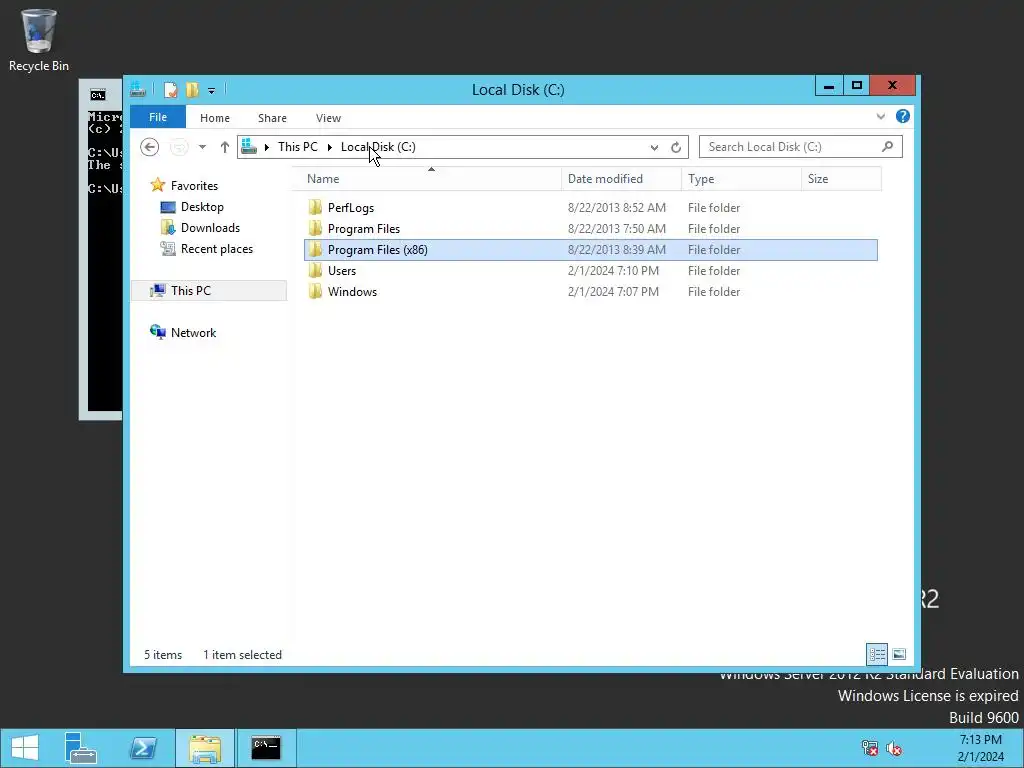The image size is (1024, 768).
Task: Open the File ribbon tab
Action: [158, 117]
